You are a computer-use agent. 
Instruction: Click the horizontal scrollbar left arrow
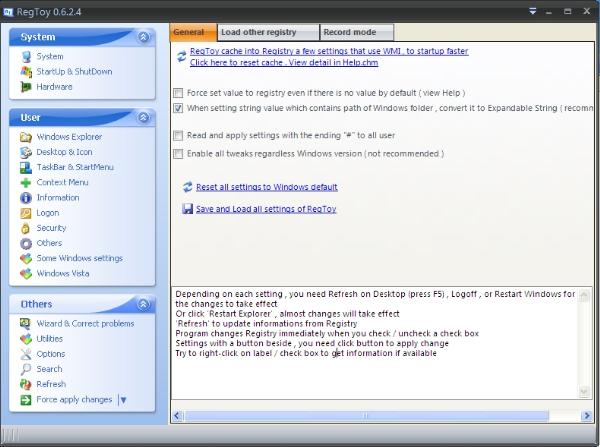(177, 416)
